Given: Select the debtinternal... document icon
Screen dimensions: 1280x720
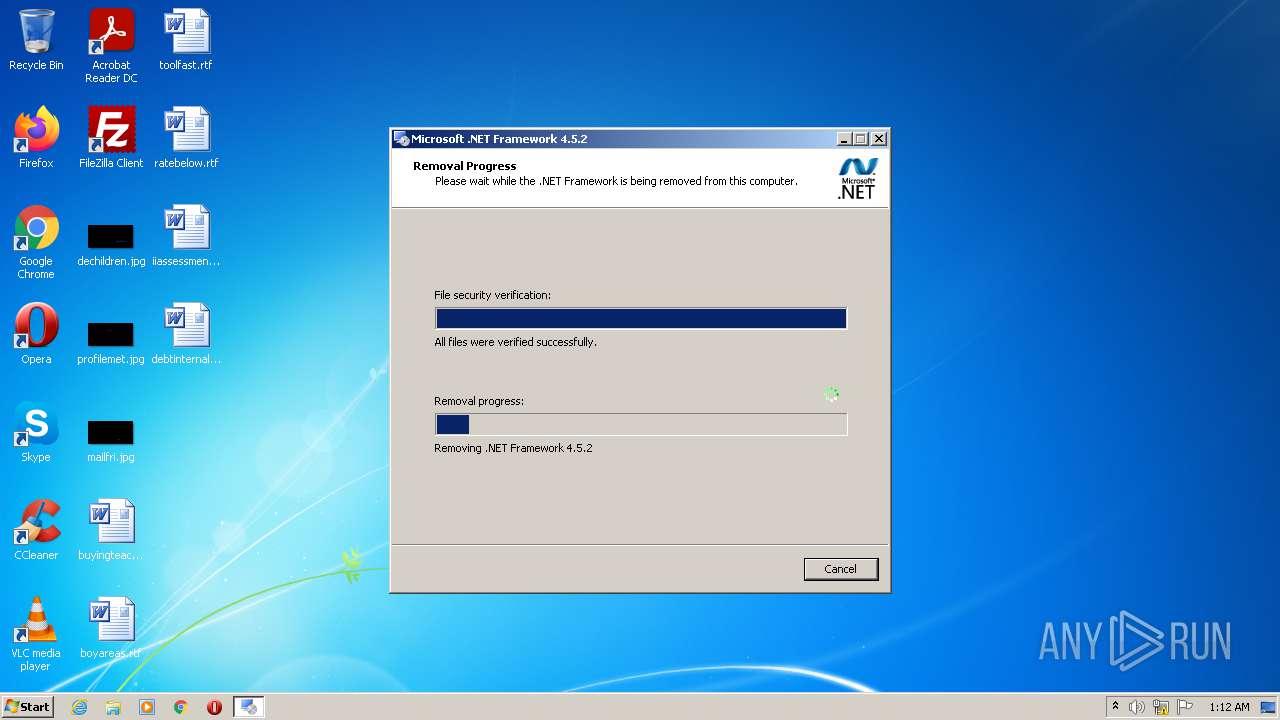Looking at the screenshot, I should point(186,333).
